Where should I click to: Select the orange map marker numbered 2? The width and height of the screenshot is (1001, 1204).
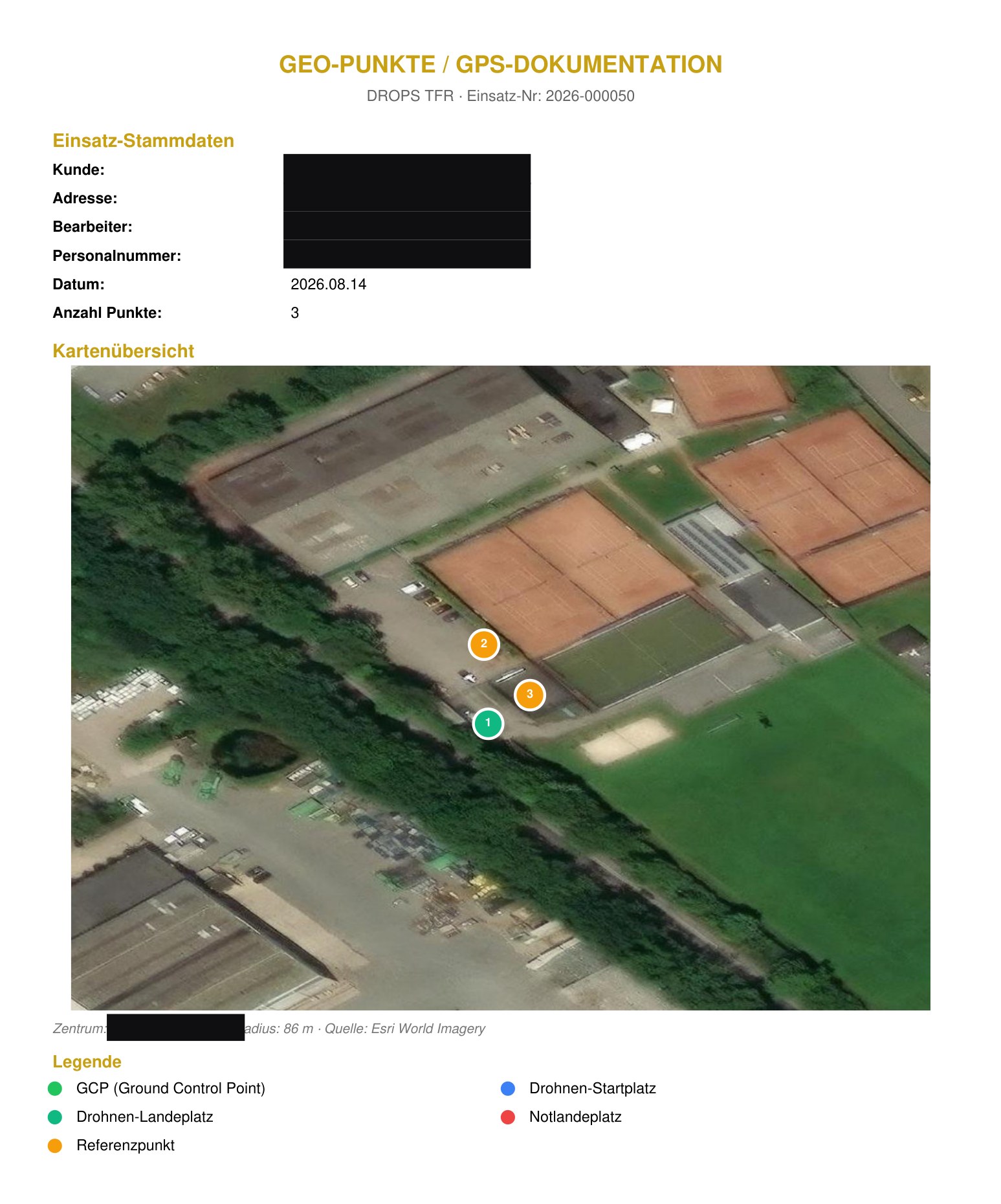(484, 644)
